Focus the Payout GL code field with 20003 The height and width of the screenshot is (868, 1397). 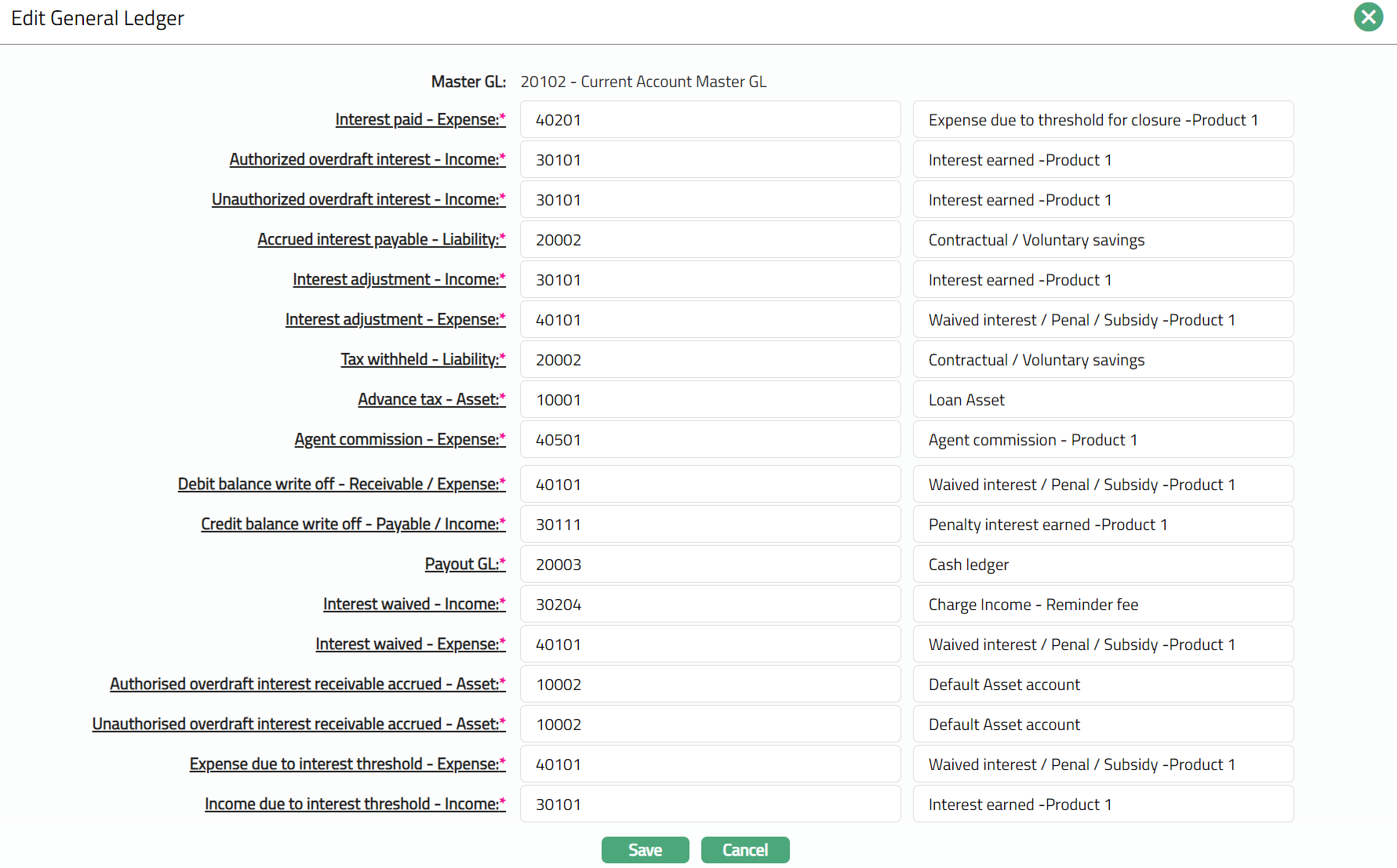[x=710, y=565]
